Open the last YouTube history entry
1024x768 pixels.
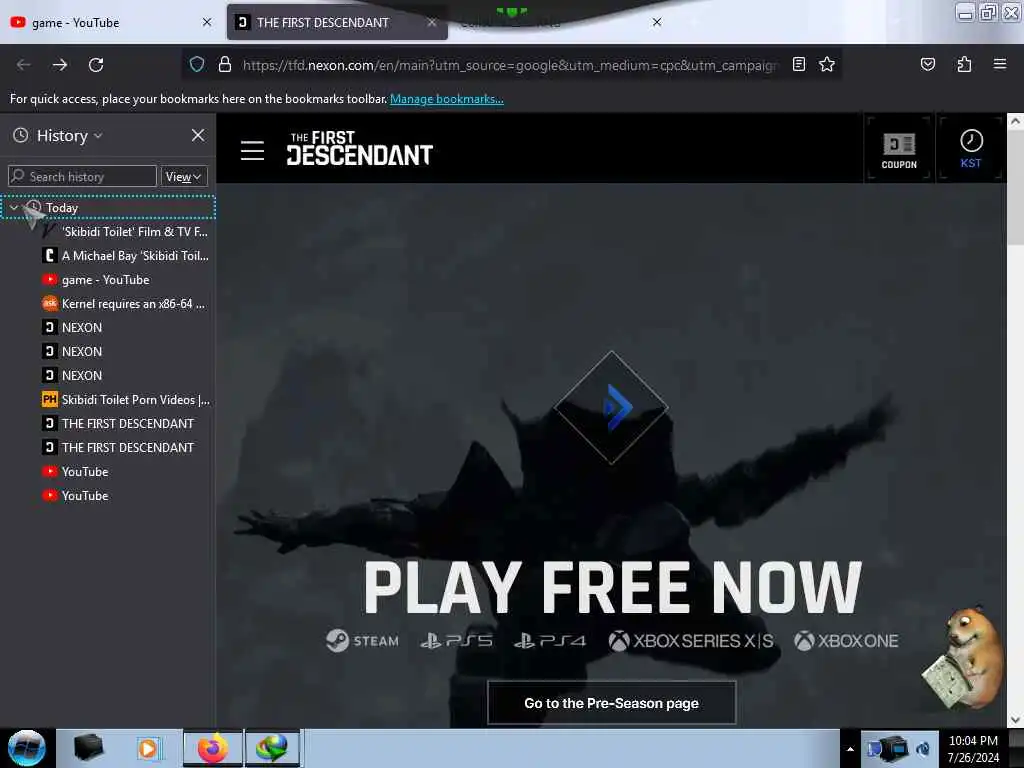(x=76, y=495)
